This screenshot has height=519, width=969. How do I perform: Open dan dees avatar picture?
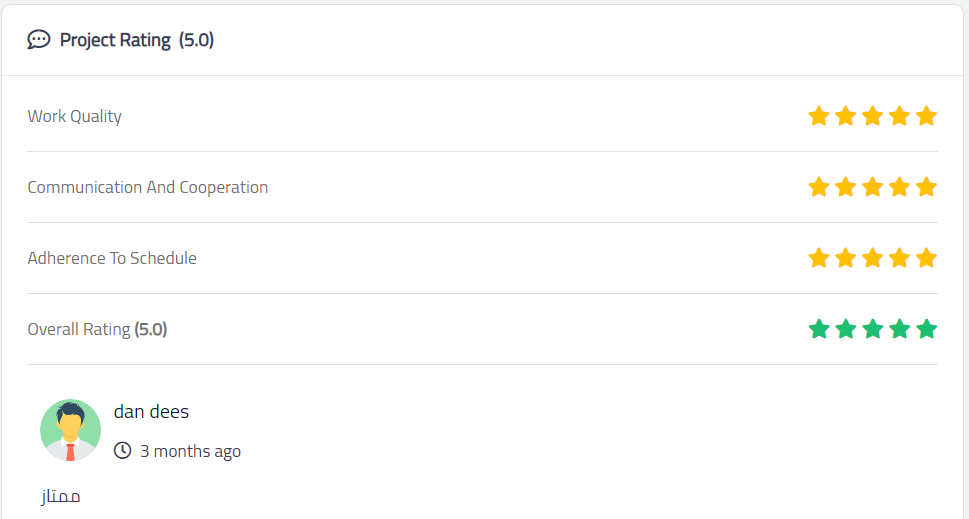click(70, 430)
